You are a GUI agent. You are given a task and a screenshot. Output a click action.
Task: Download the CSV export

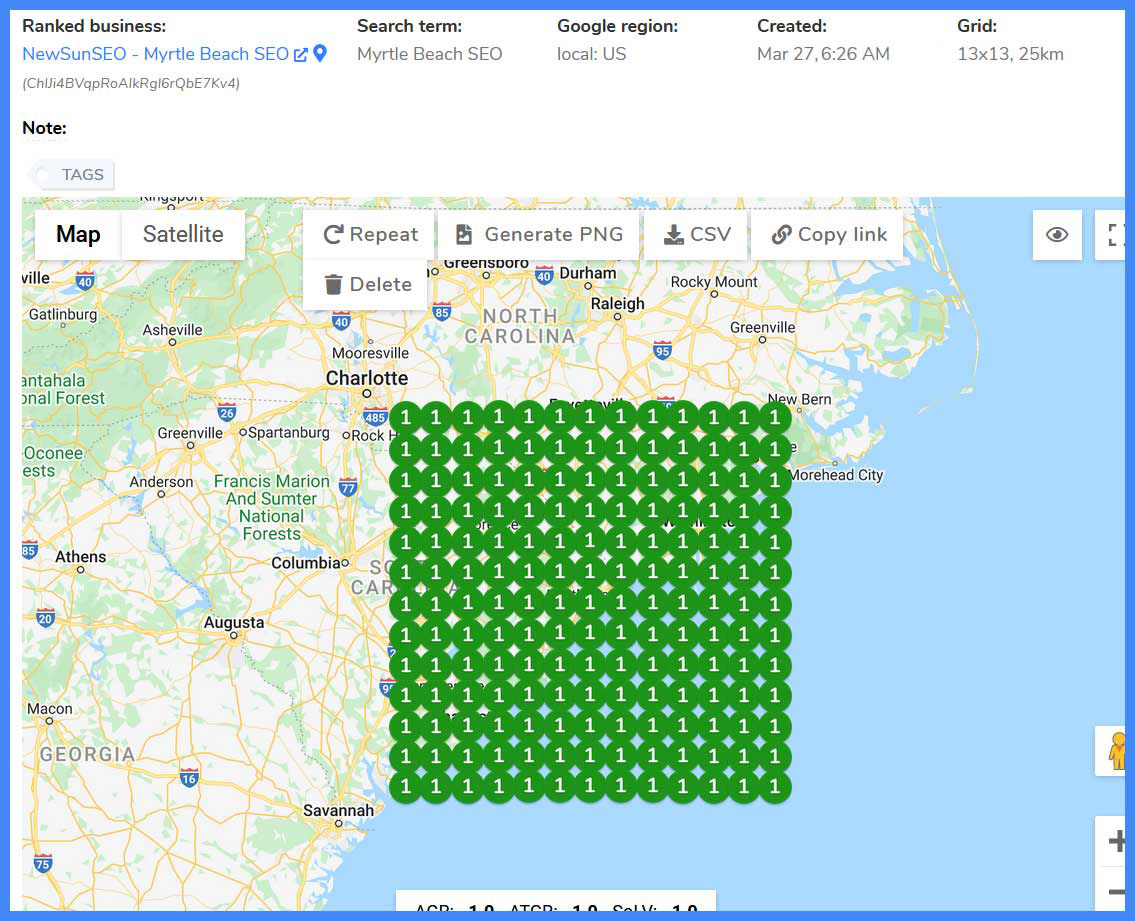click(x=697, y=234)
